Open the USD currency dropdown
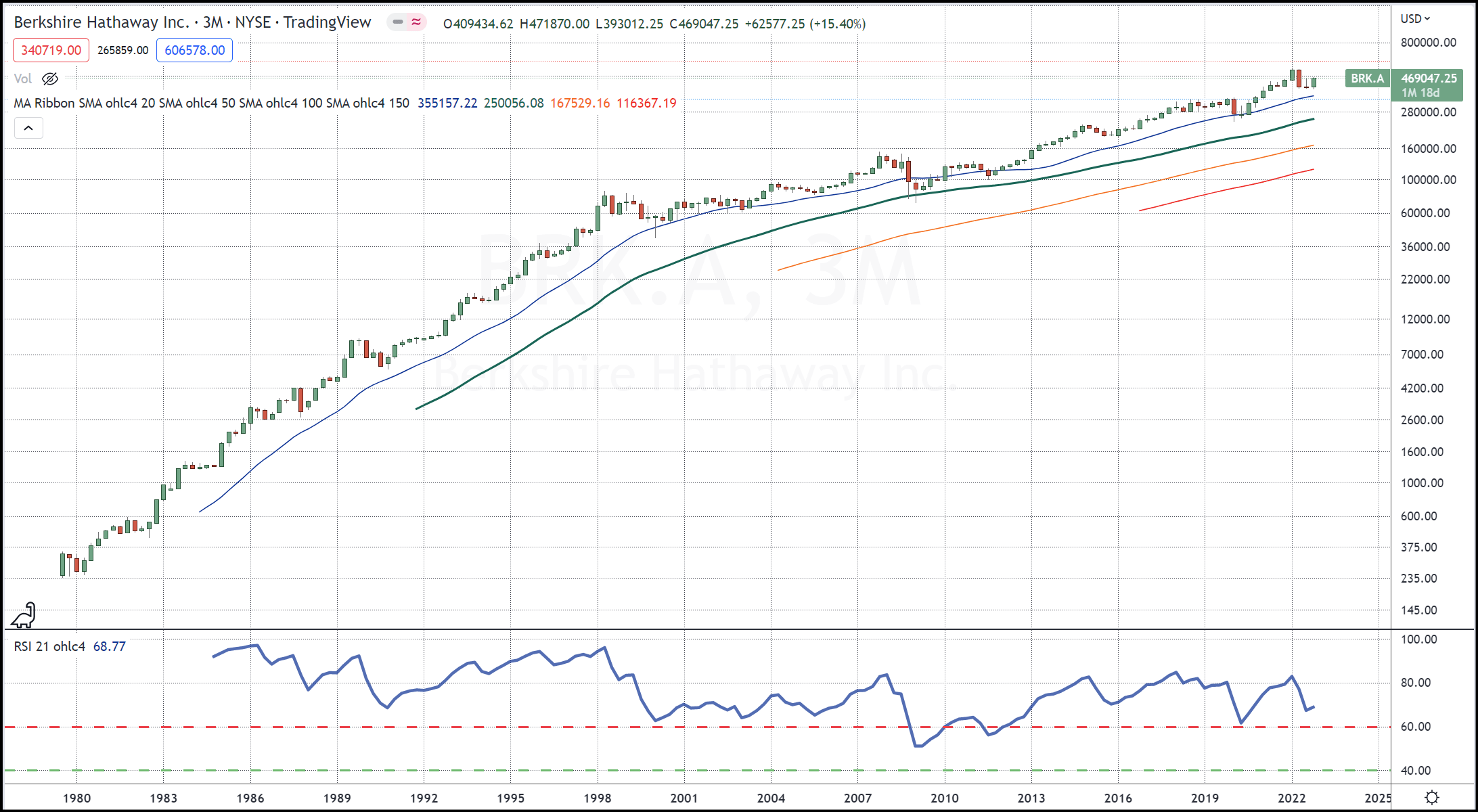 1415,18
